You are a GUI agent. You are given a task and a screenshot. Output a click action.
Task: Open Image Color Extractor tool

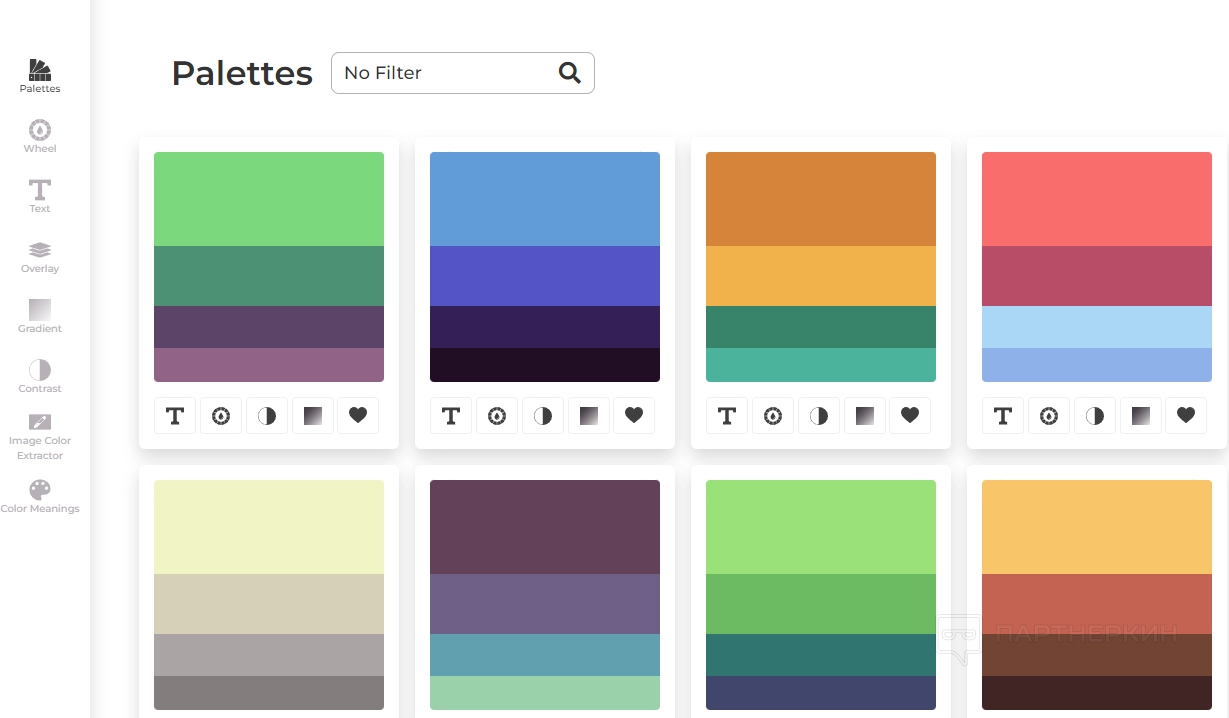coord(40,436)
